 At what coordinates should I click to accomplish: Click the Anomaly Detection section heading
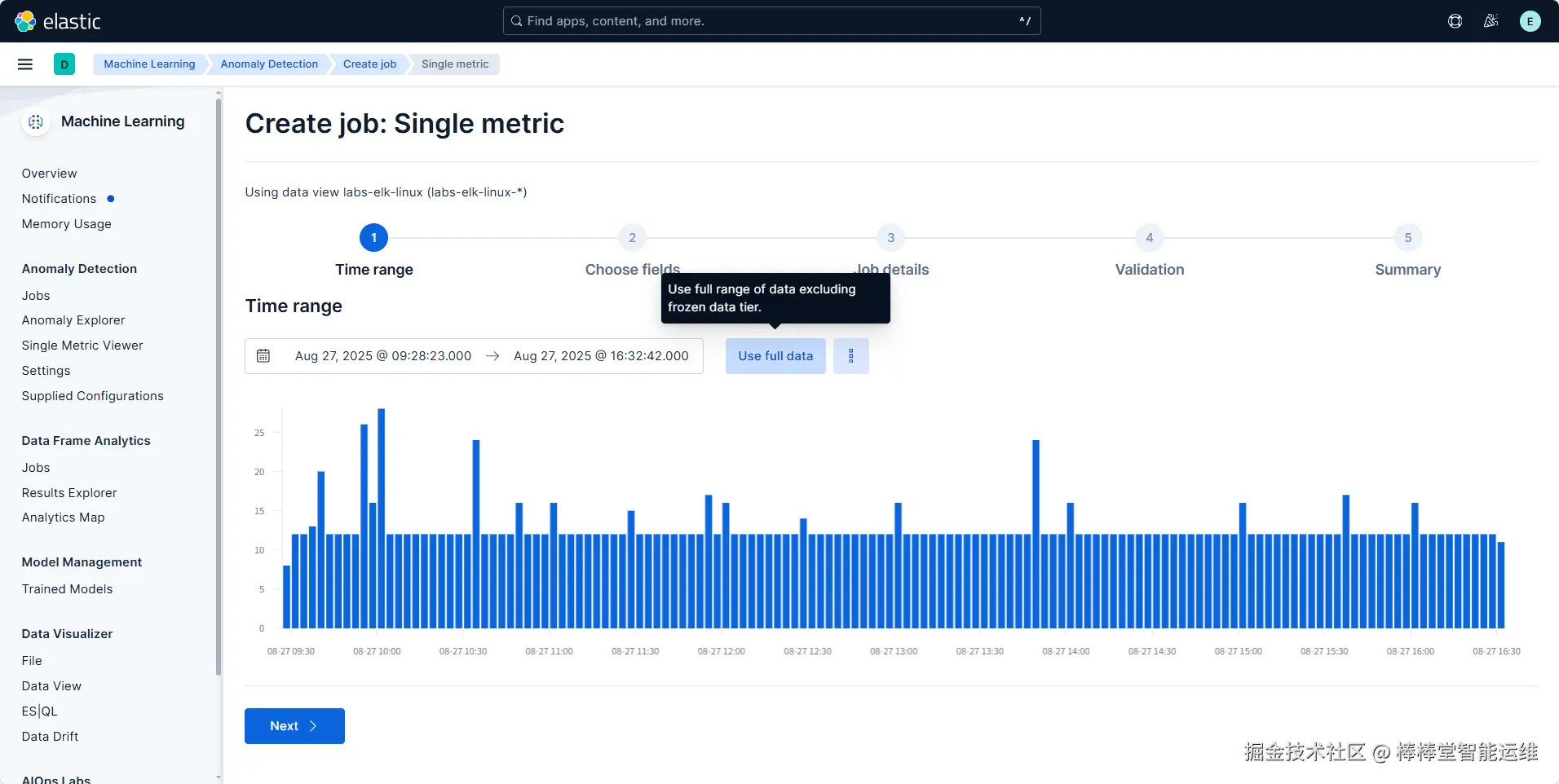click(79, 269)
